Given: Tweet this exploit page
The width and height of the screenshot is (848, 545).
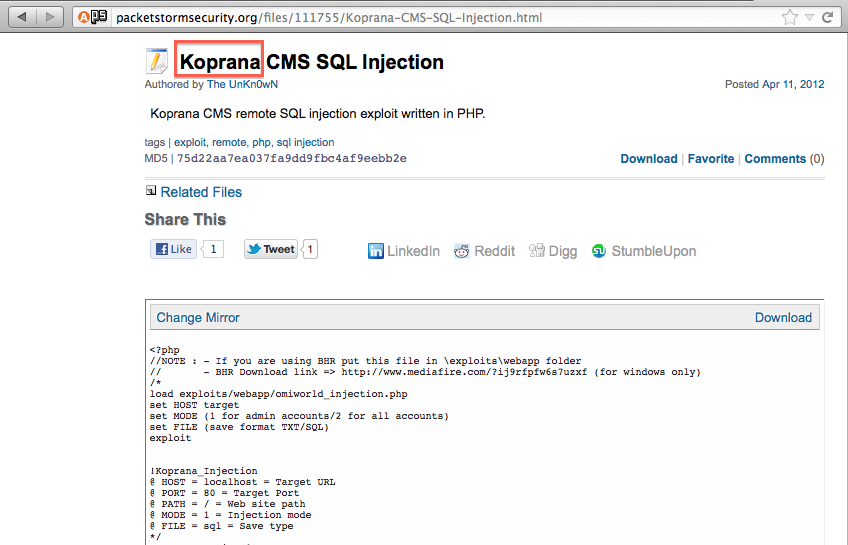Looking at the screenshot, I should [x=271, y=249].
